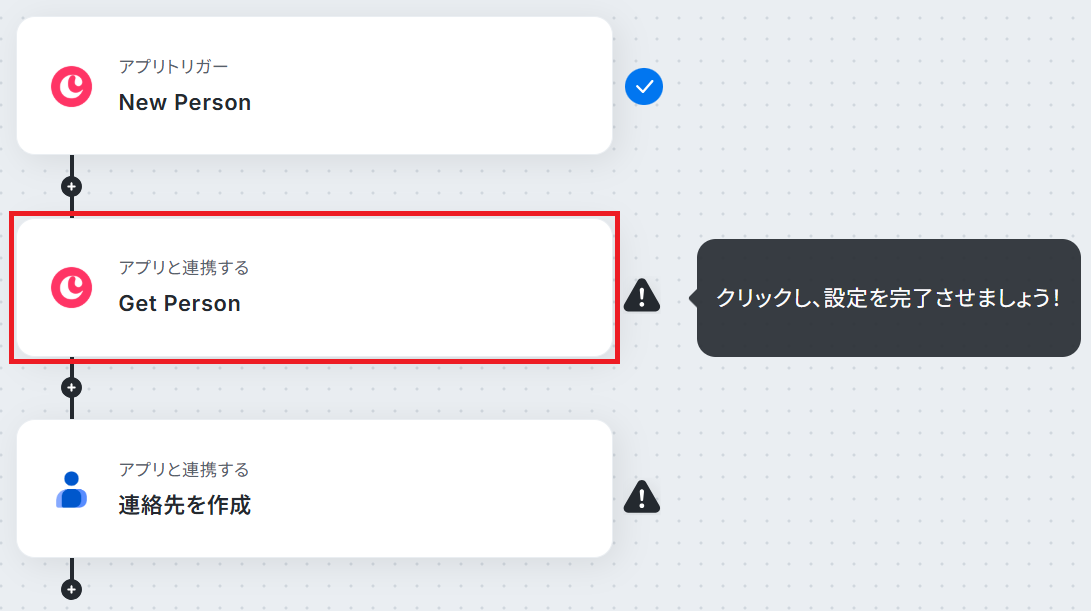Click アプリと連携する label above Get Person
The width and height of the screenshot is (1091, 611).
[184, 268]
